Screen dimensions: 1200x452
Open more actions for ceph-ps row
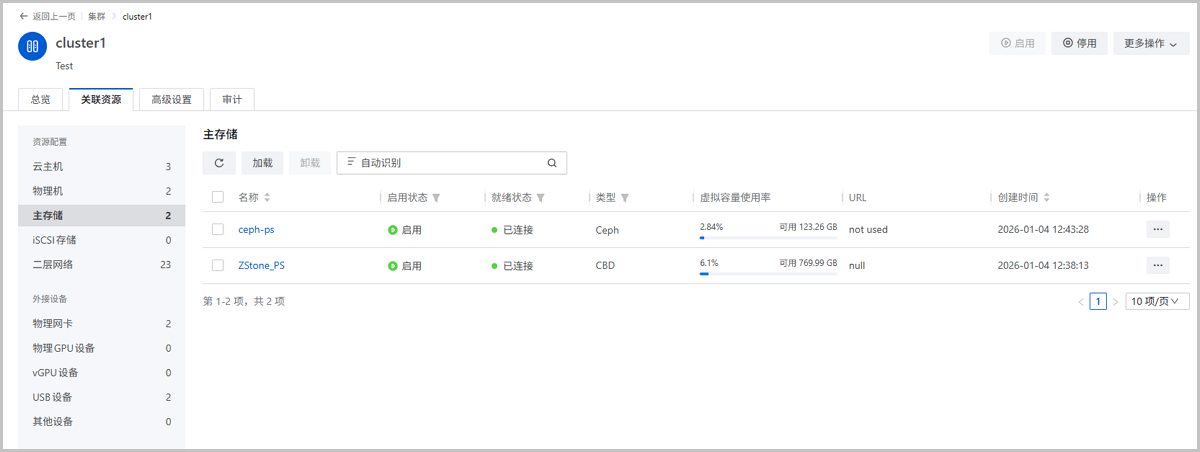point(1158,229)
